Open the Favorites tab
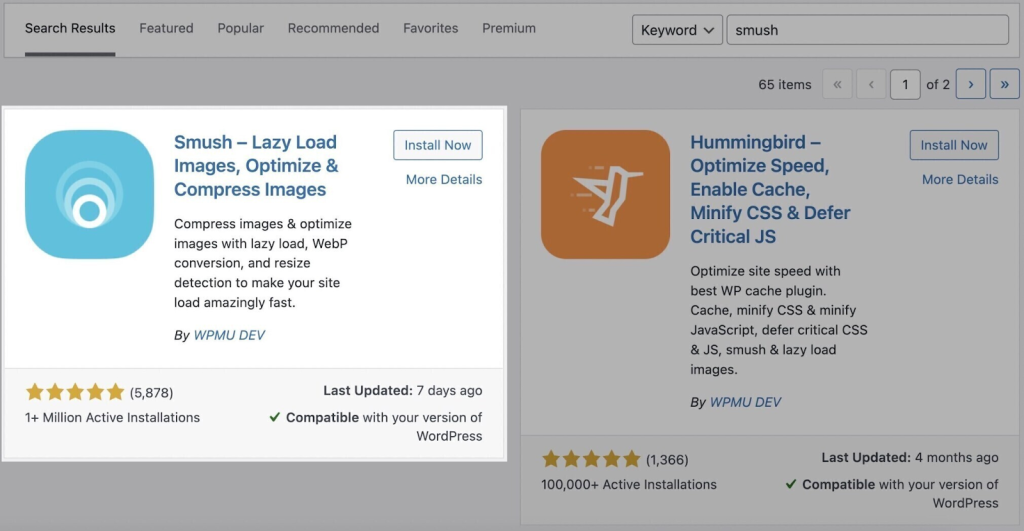Screen dimensions: 1024x531 [430, 28]
